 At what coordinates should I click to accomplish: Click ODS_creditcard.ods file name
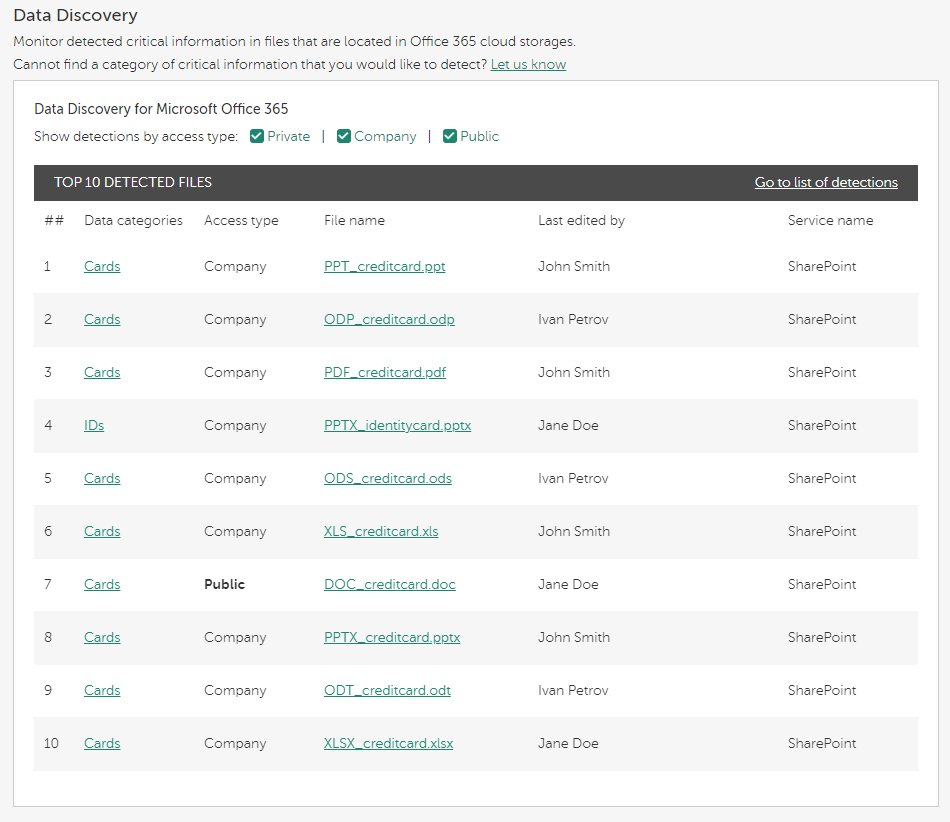[x=387, y=478]
